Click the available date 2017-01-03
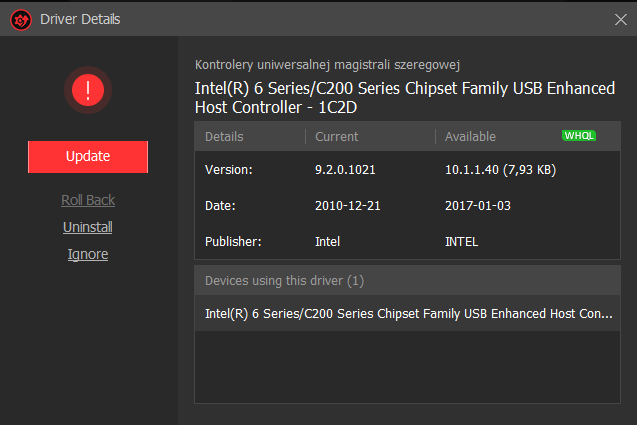638x425 pixels. pos(478,206)
